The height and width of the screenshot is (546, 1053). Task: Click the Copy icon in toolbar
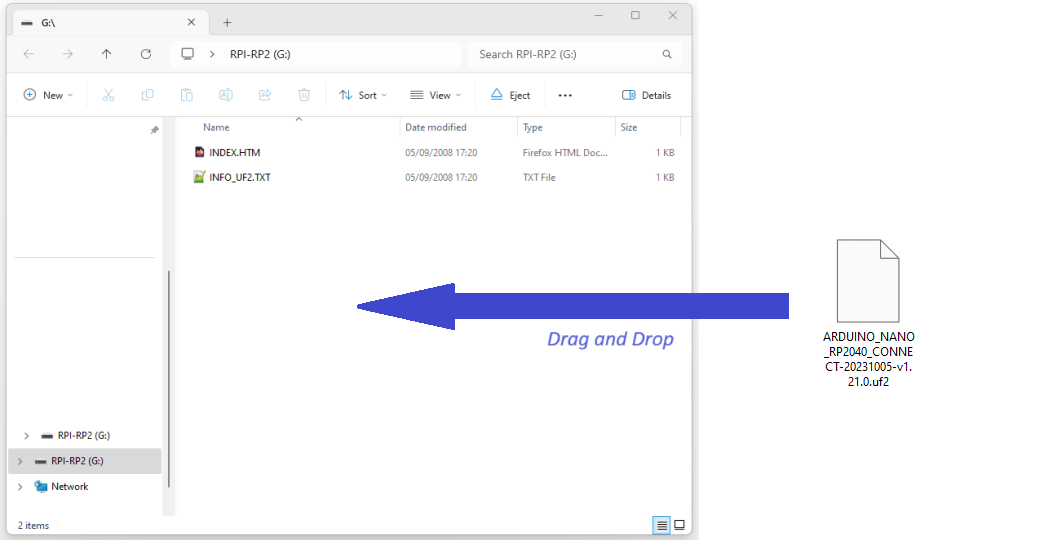point(147,95)
